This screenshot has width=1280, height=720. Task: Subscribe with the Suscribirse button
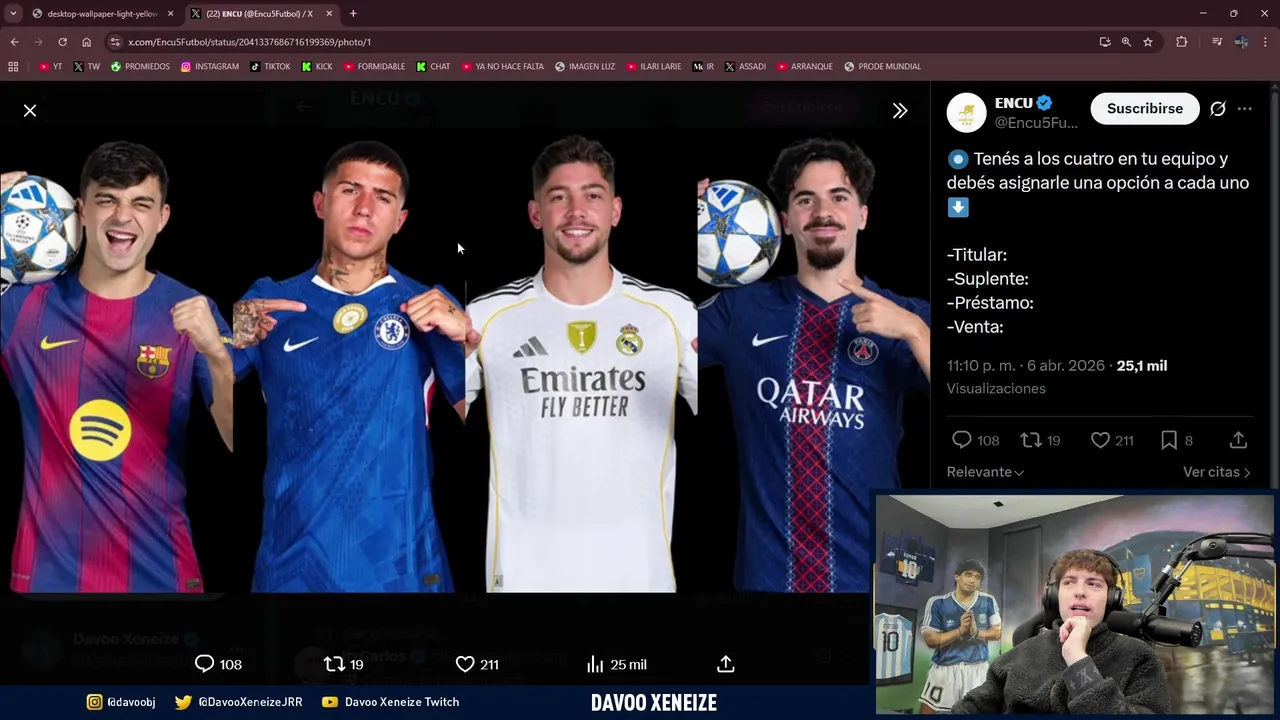click(1145, 109)
